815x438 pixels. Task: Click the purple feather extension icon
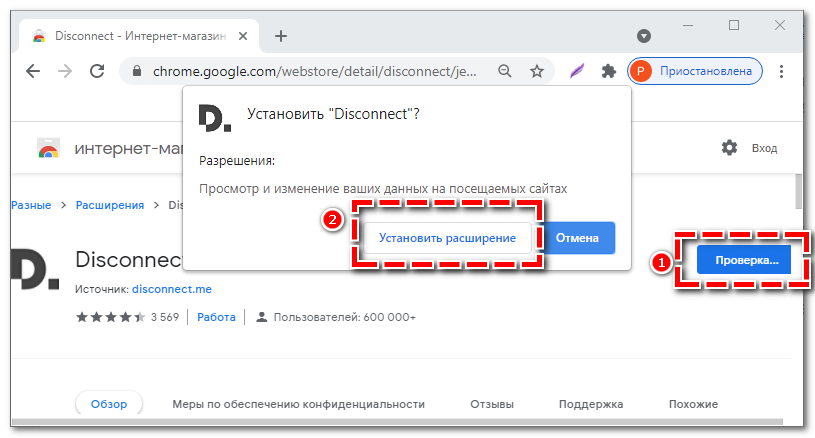pos(577,71)
